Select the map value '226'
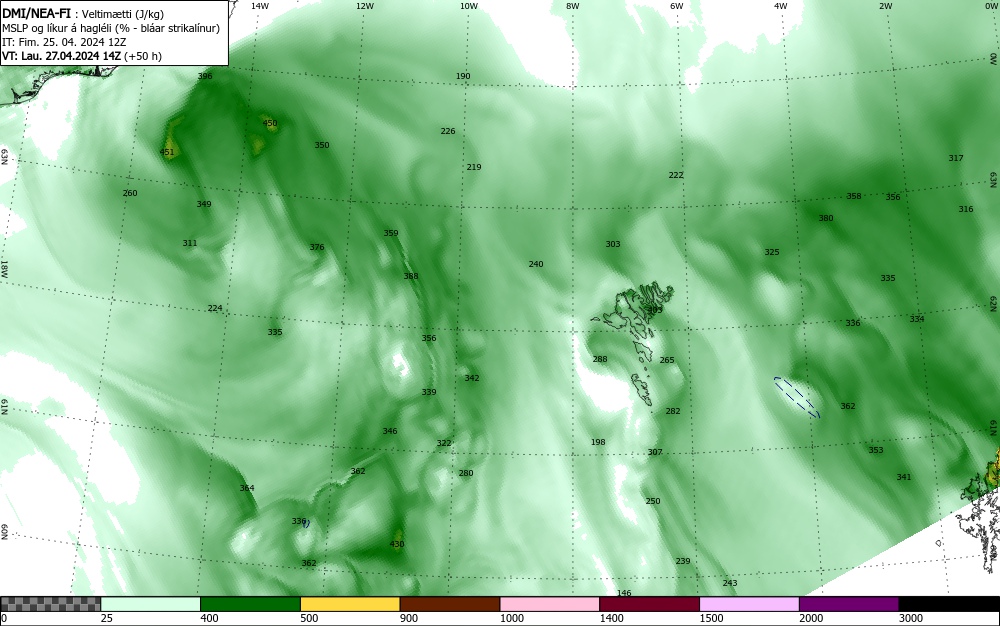 [x=448, y=131]
